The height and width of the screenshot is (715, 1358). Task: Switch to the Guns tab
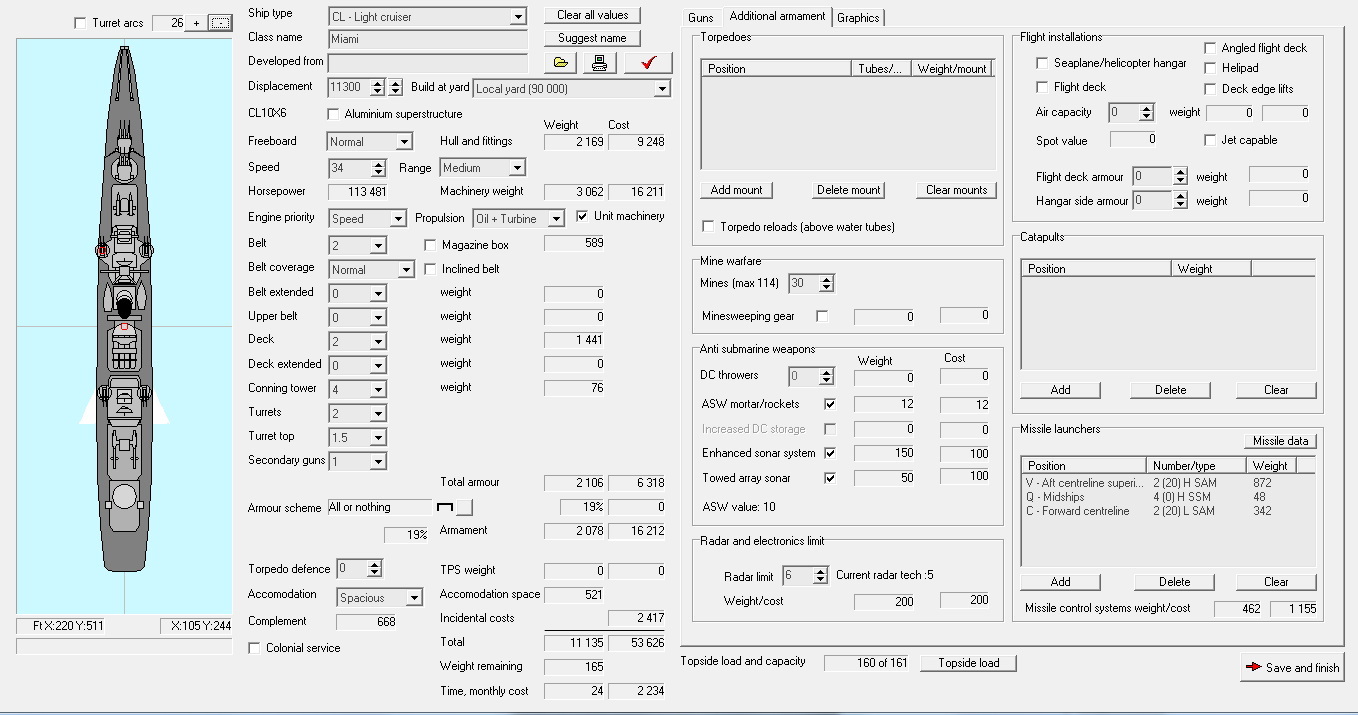click(701, 18)
